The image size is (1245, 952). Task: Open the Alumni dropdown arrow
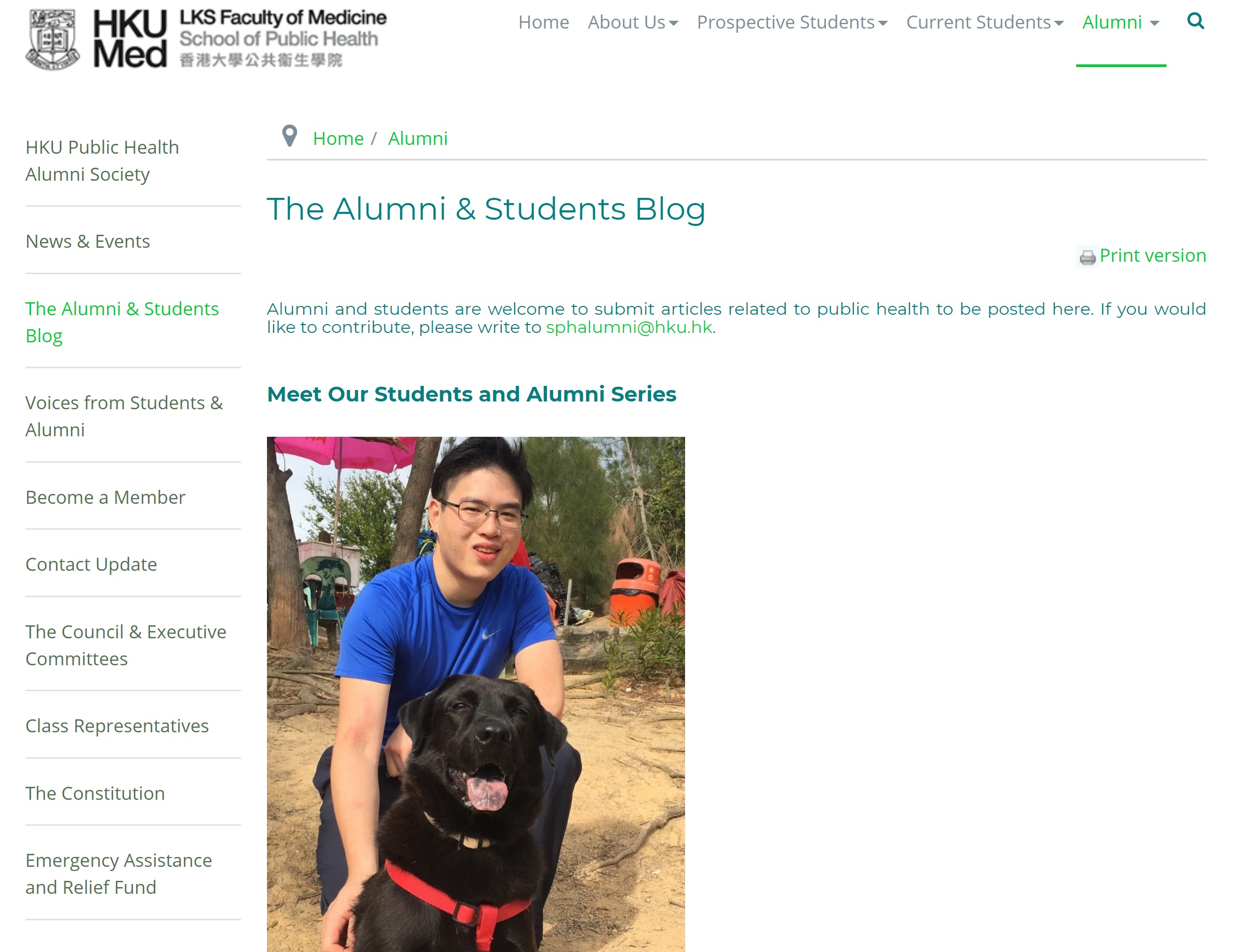click(x=1154, y=23)
